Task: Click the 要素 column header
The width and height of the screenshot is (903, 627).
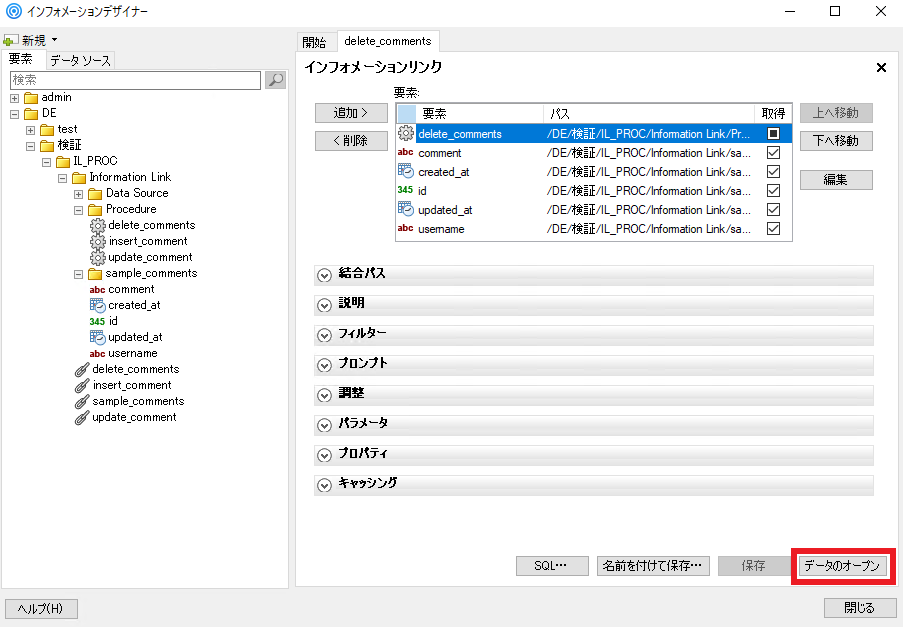Action: pyautogui.click(x=479, y=113)
